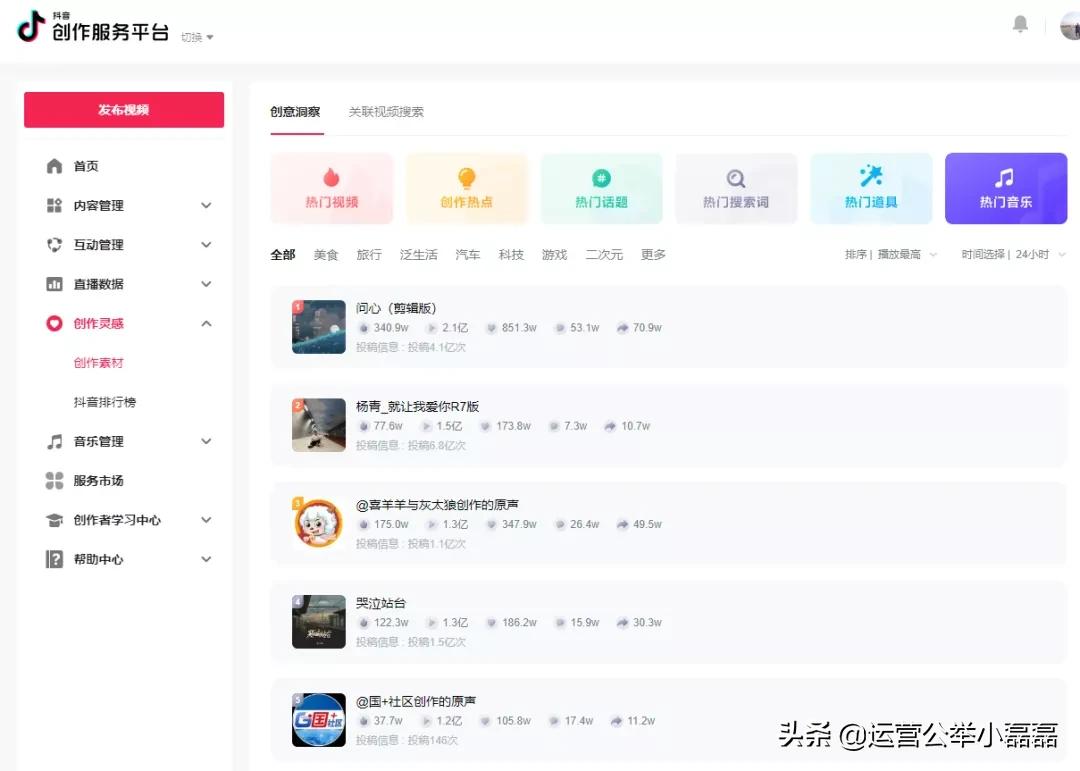Image resolution: width=1080 pixels, height=771 pixels.
Task: Click the Douyin platform logo
Action: (x=28, y=29)
